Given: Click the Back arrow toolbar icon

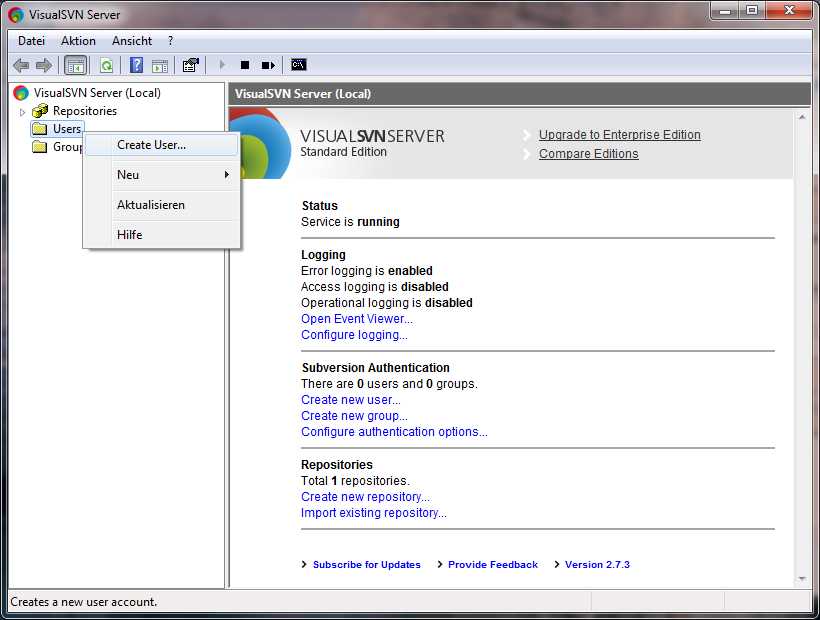Looking at the screenshot, I should coord(21,65).
